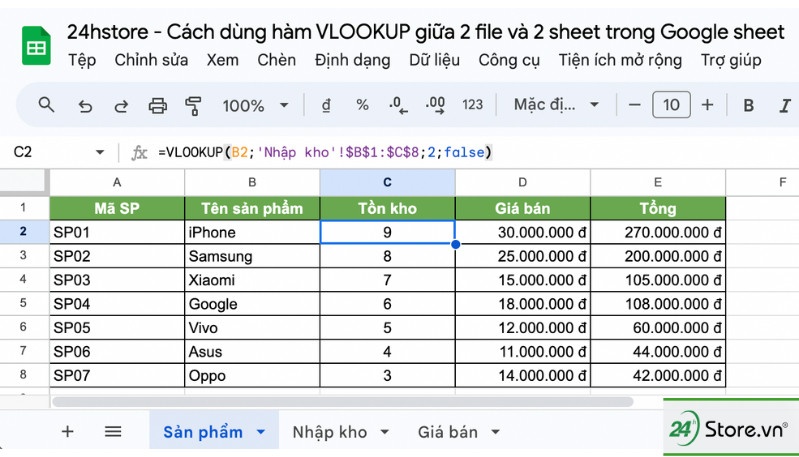Open Giá bán sheet tab menu arrow

(495, 432)
